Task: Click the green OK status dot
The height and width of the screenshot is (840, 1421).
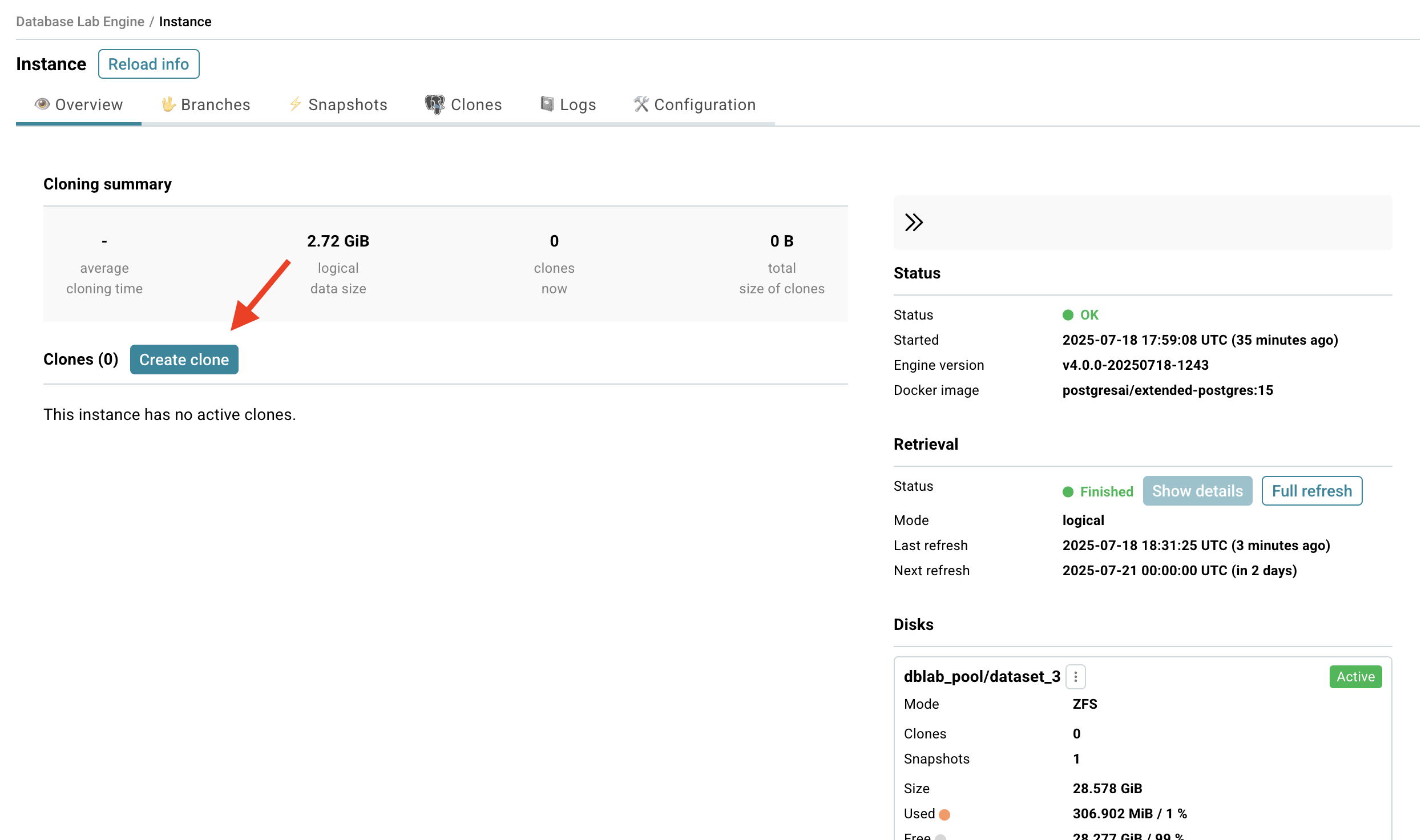Action: [x=1068, y=315]
